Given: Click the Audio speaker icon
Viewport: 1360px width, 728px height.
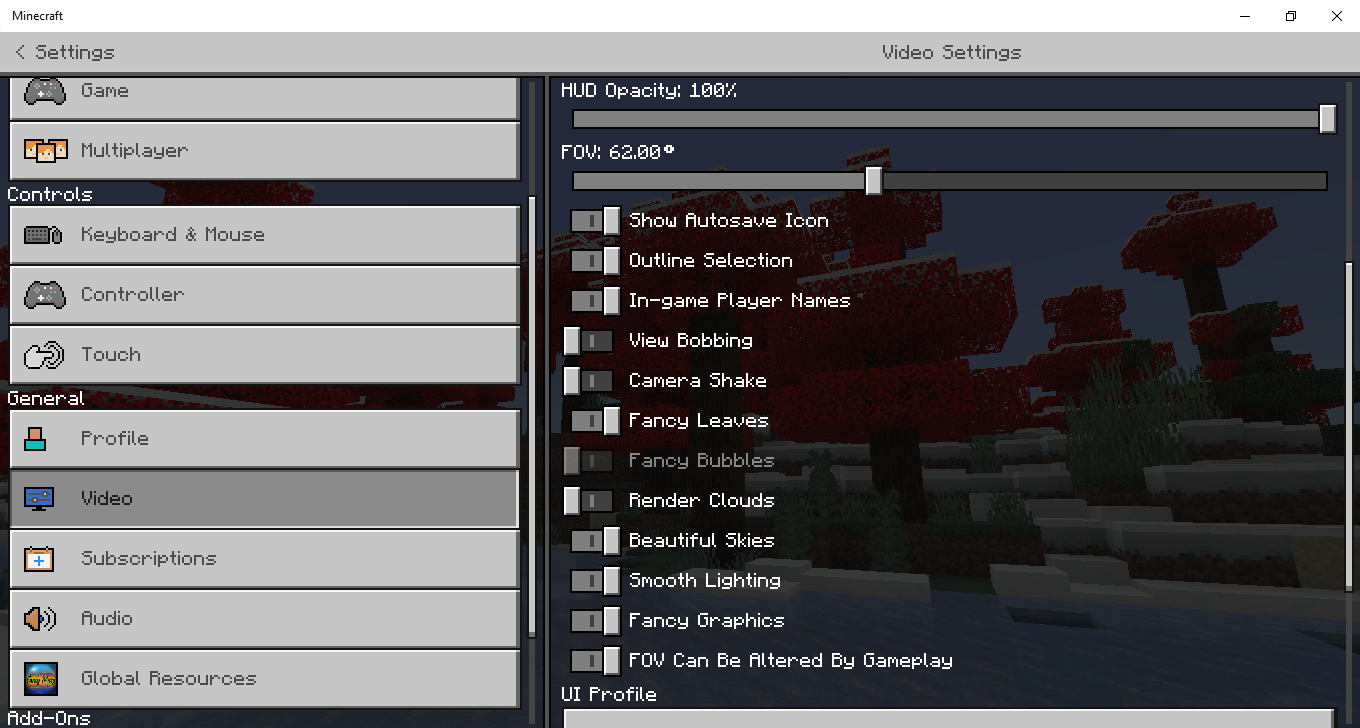Looking at the screenshot, I should pyautogui.click(x=40, y=619).
